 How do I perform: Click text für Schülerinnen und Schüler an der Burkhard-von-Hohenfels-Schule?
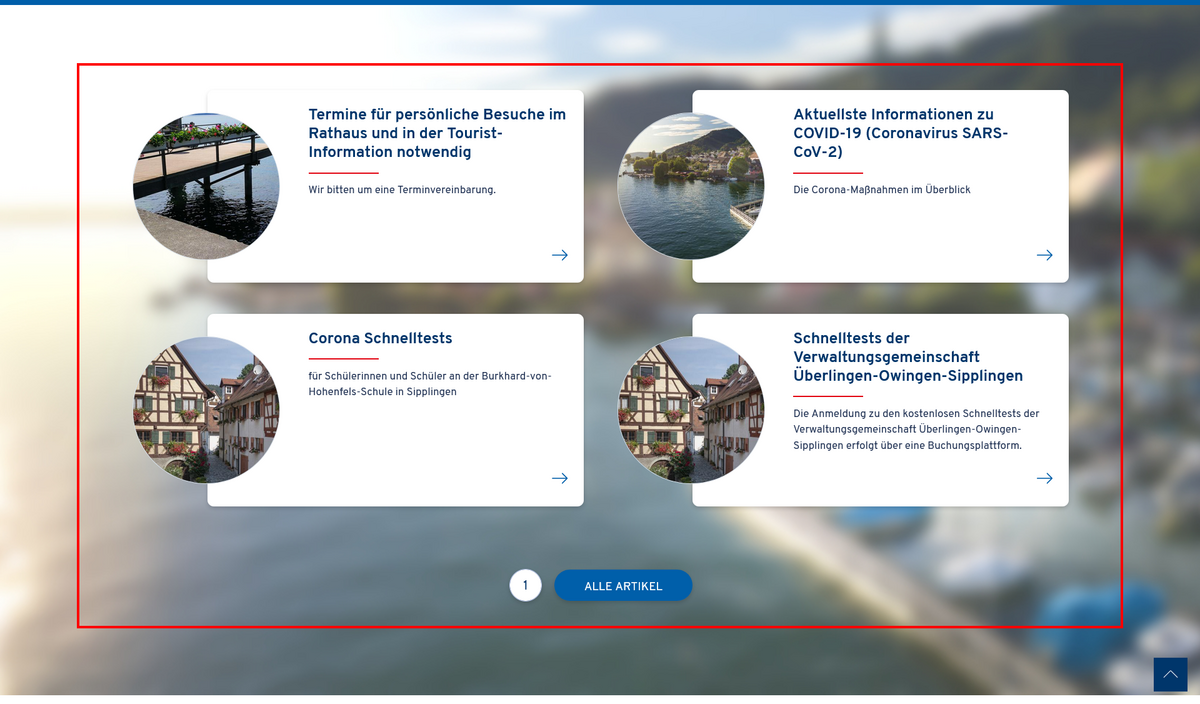(x=430, y=384)
